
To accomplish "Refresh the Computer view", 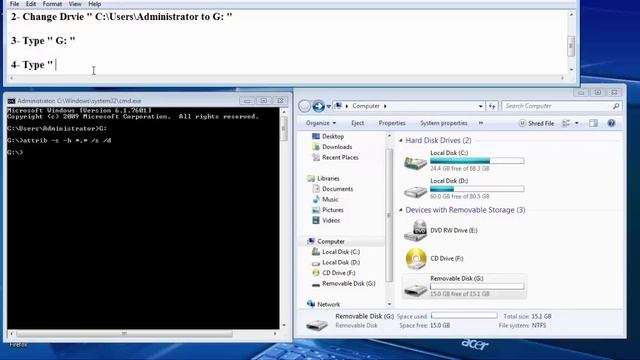I will pyautogui.click(x=492, y=107).
